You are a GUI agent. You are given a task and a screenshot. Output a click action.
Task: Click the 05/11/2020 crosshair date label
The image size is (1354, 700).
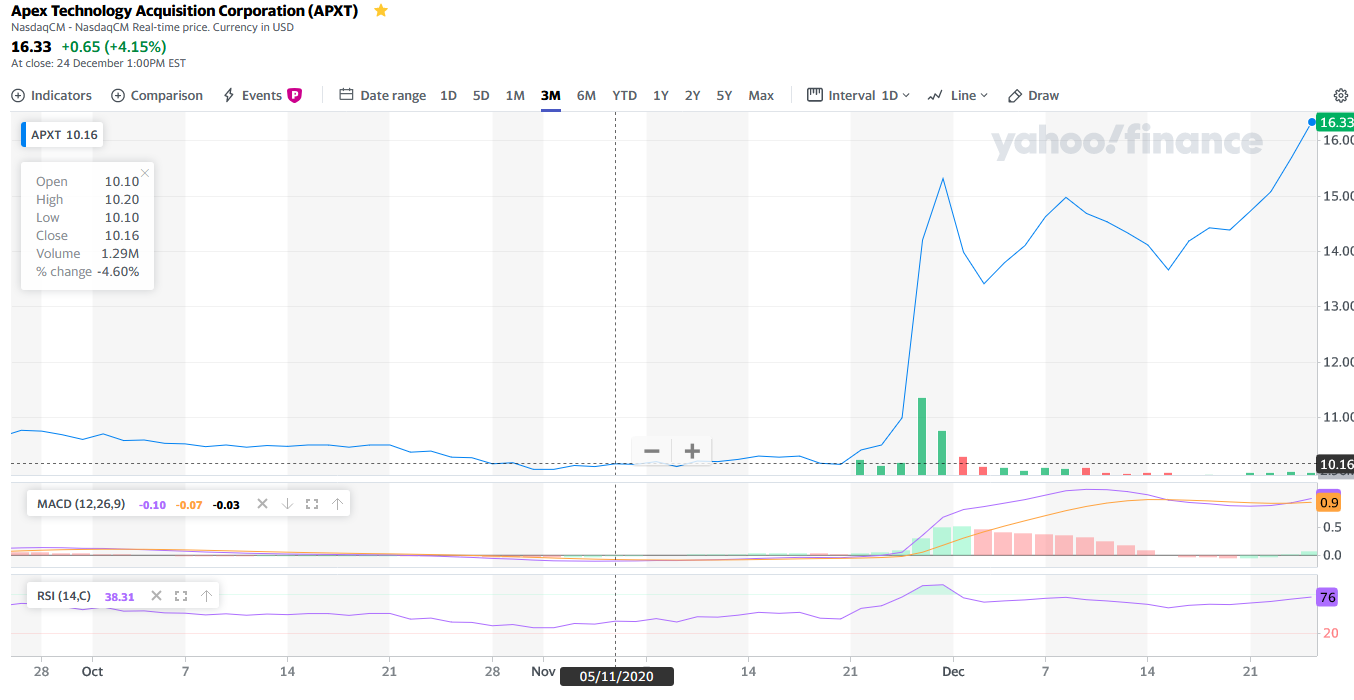(616, 677)
